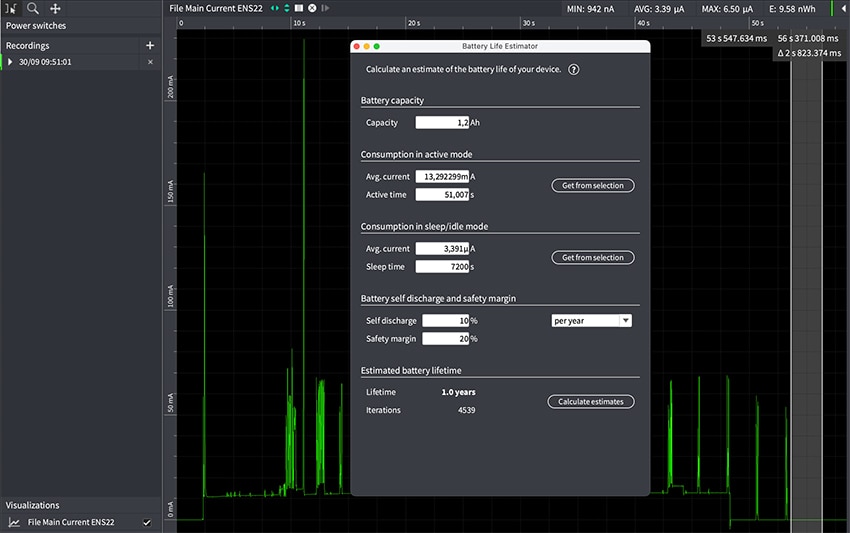
Task: Expand the 30/09 09:51:01 recording
Action: [x=10, y=62]
